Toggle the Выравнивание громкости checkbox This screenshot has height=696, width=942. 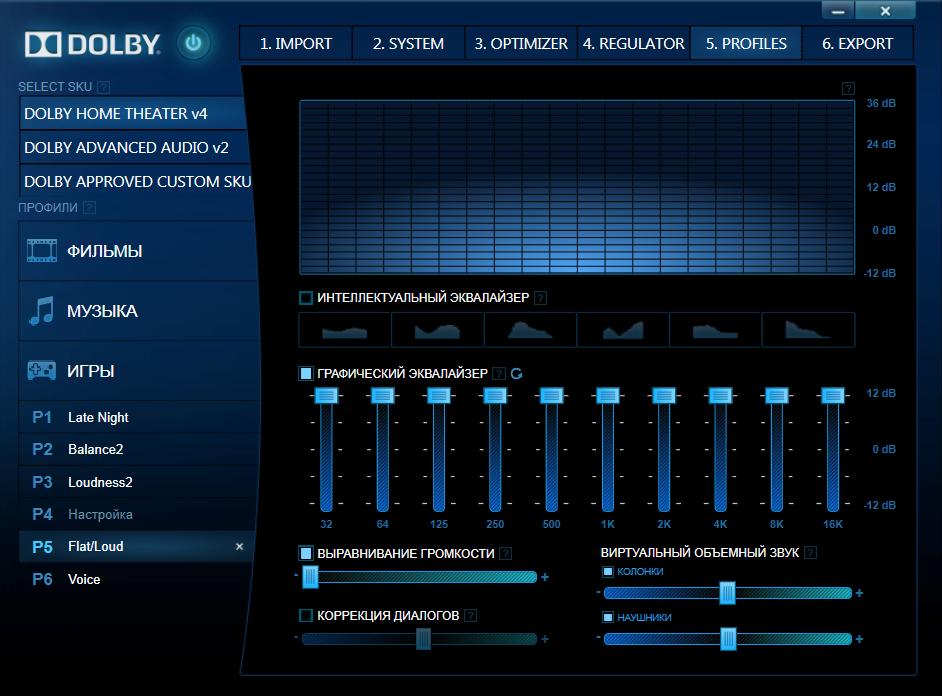[x=306, y=553]
